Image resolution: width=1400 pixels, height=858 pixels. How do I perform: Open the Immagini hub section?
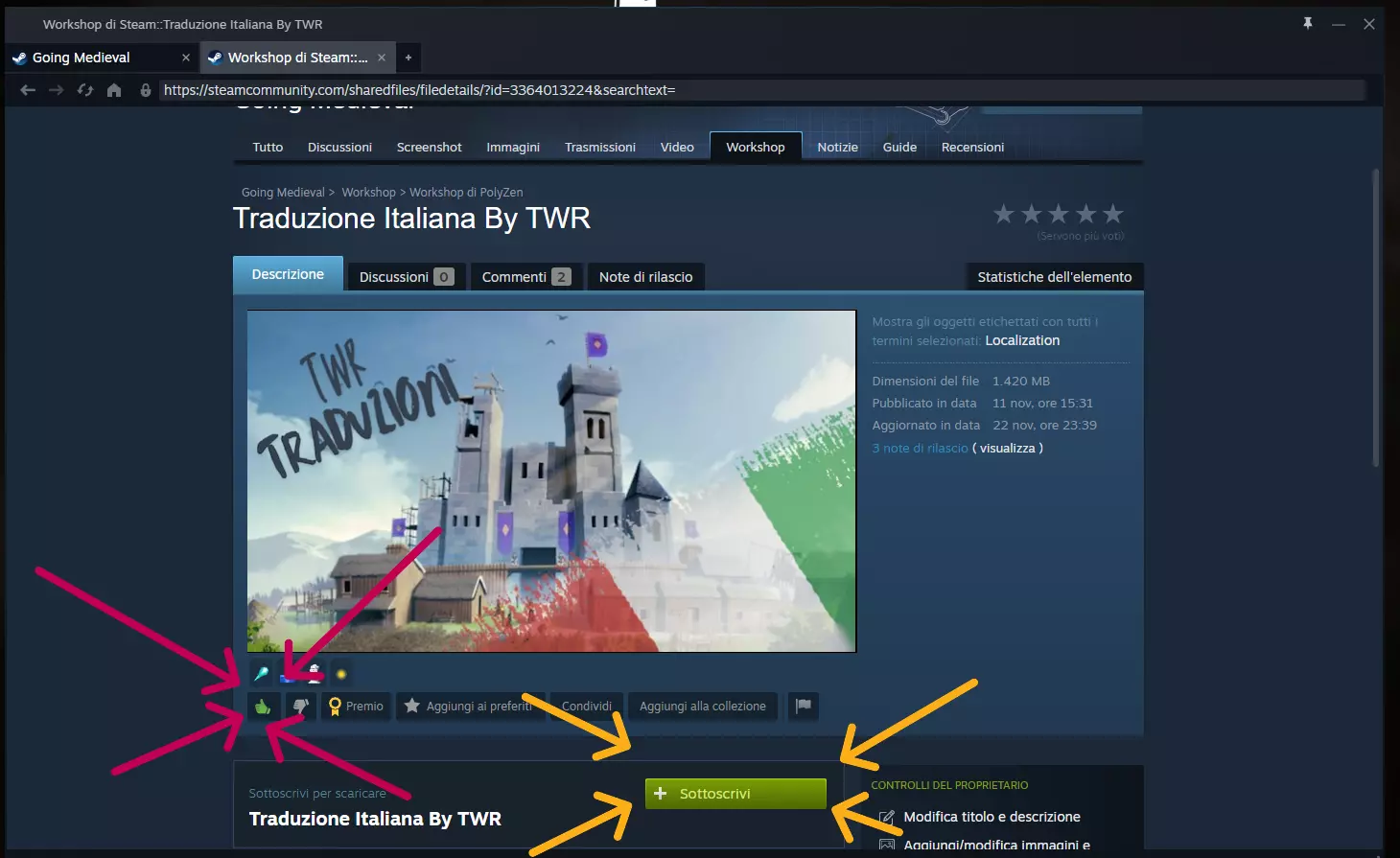513,148
